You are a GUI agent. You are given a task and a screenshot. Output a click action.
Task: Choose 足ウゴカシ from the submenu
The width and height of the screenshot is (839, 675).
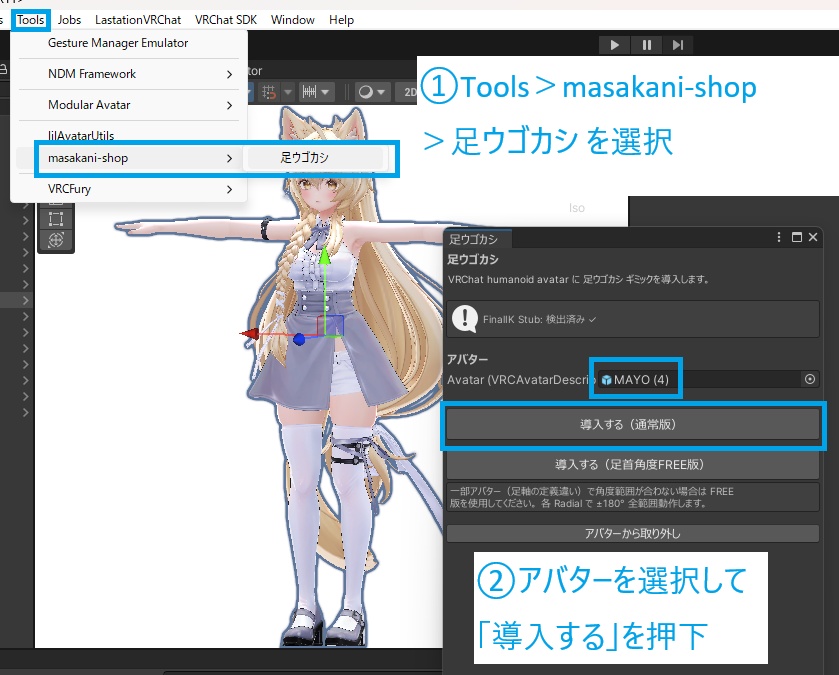click(x=316, y=158)
